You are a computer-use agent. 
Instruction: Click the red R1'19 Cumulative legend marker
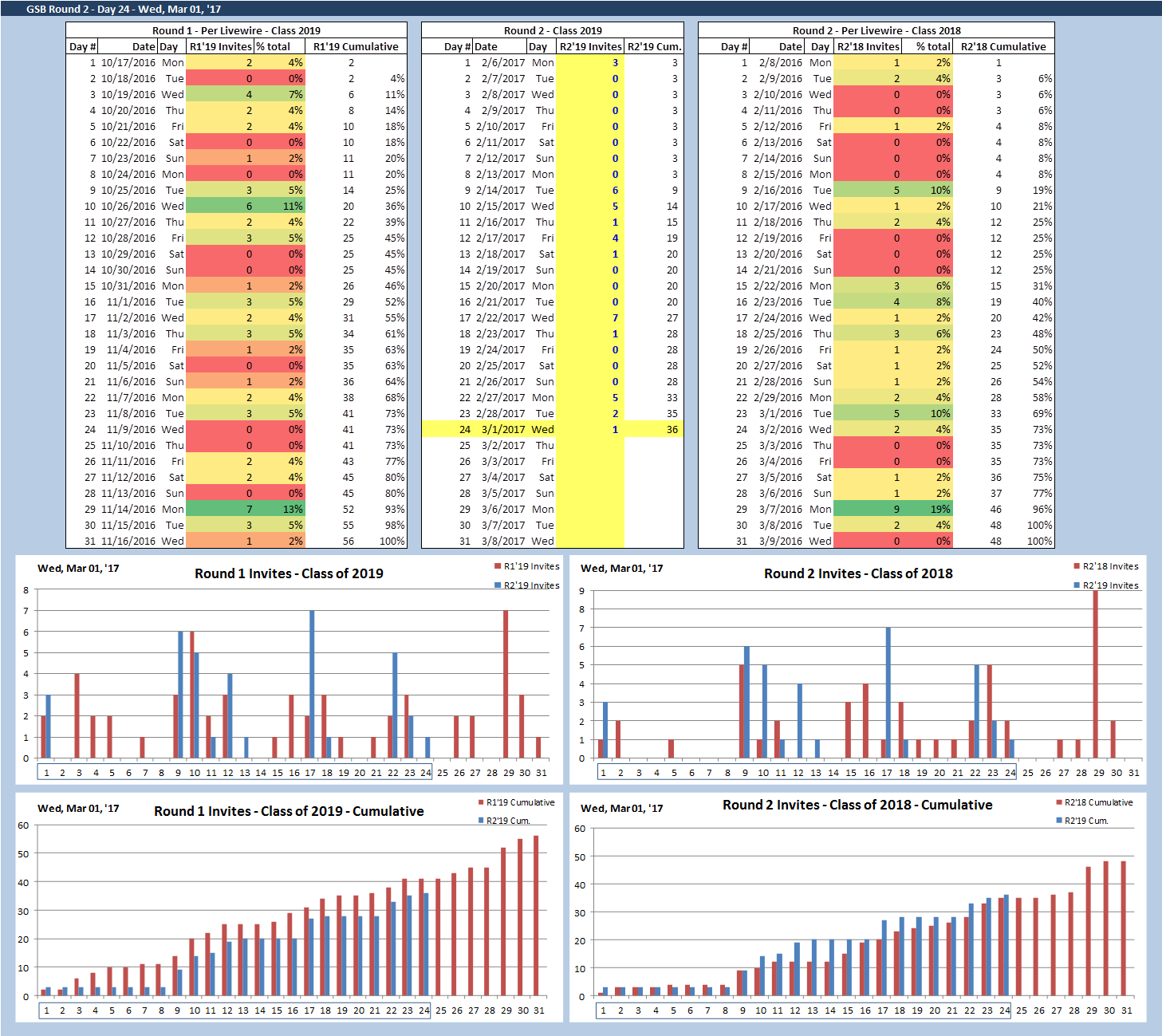click(481, 803)
